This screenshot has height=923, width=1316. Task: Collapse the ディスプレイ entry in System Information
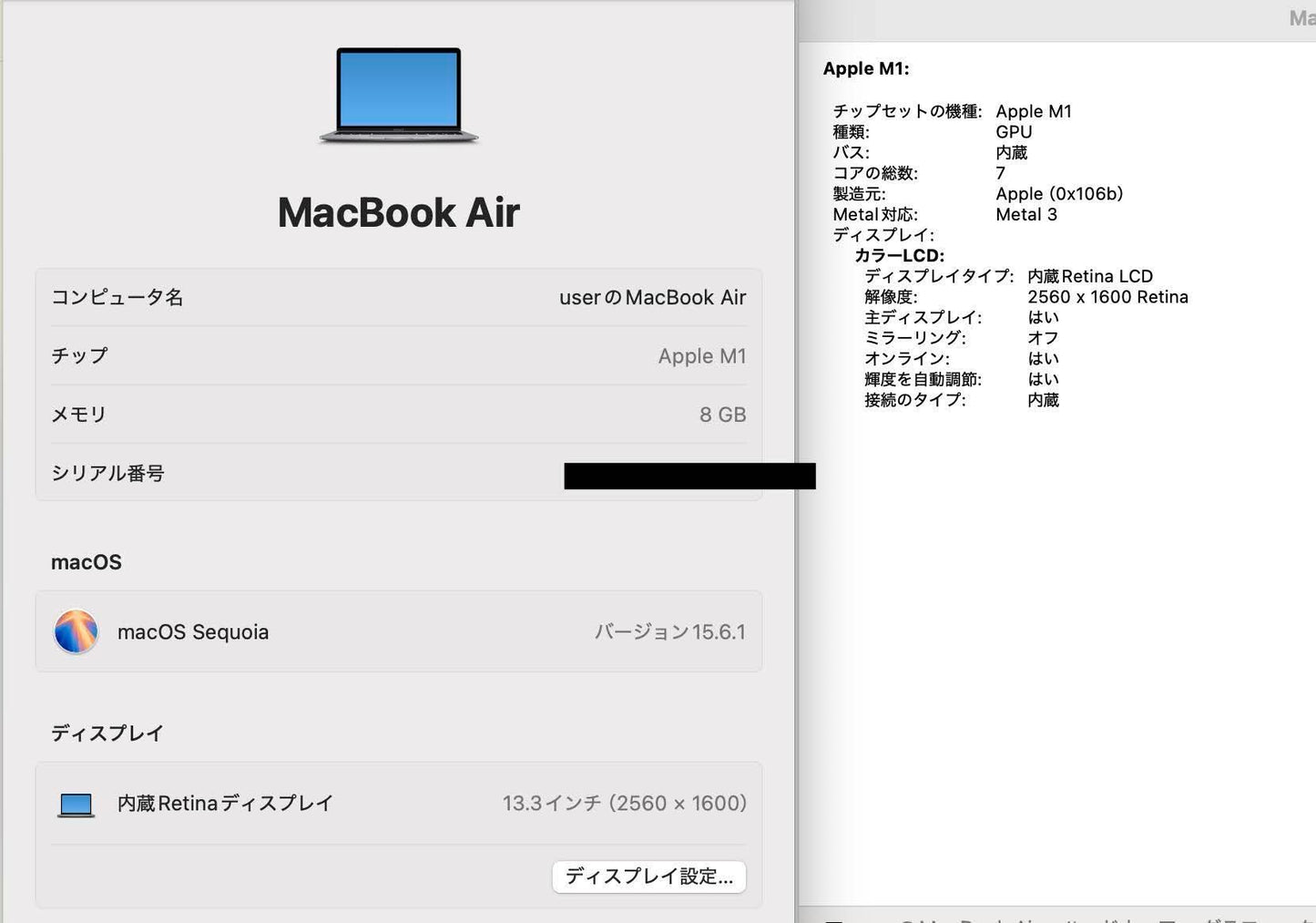click(883, 235)
